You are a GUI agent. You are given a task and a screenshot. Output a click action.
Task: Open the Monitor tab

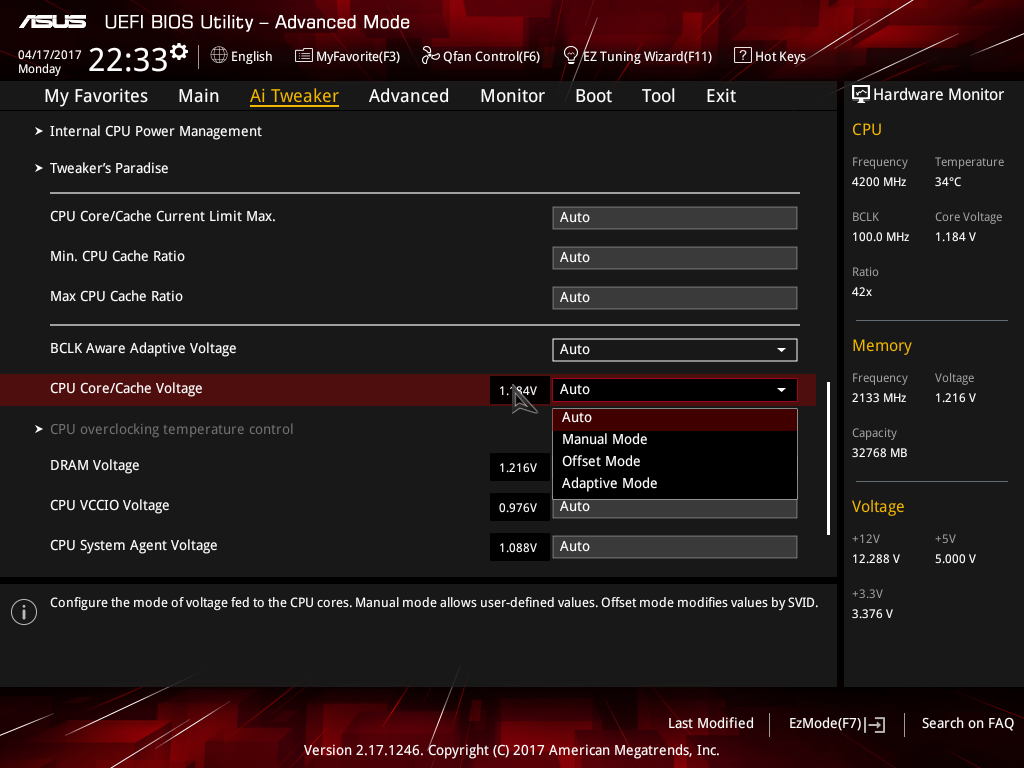pos(513,96)
